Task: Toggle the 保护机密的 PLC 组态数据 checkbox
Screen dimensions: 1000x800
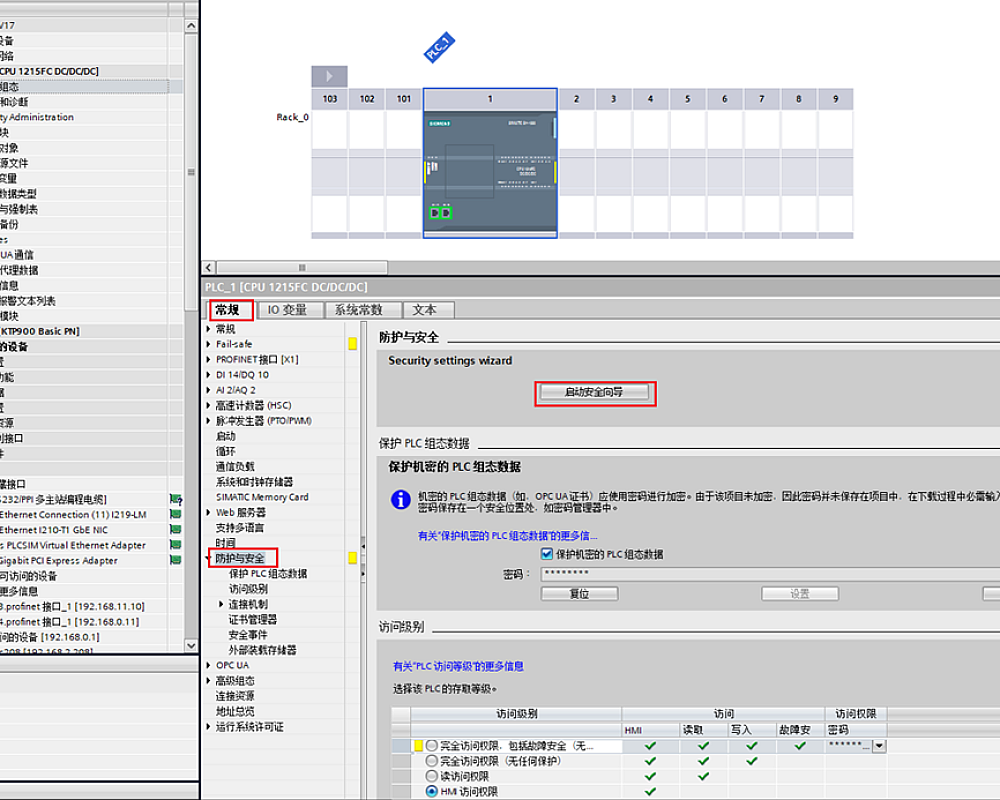Action: 547,554
